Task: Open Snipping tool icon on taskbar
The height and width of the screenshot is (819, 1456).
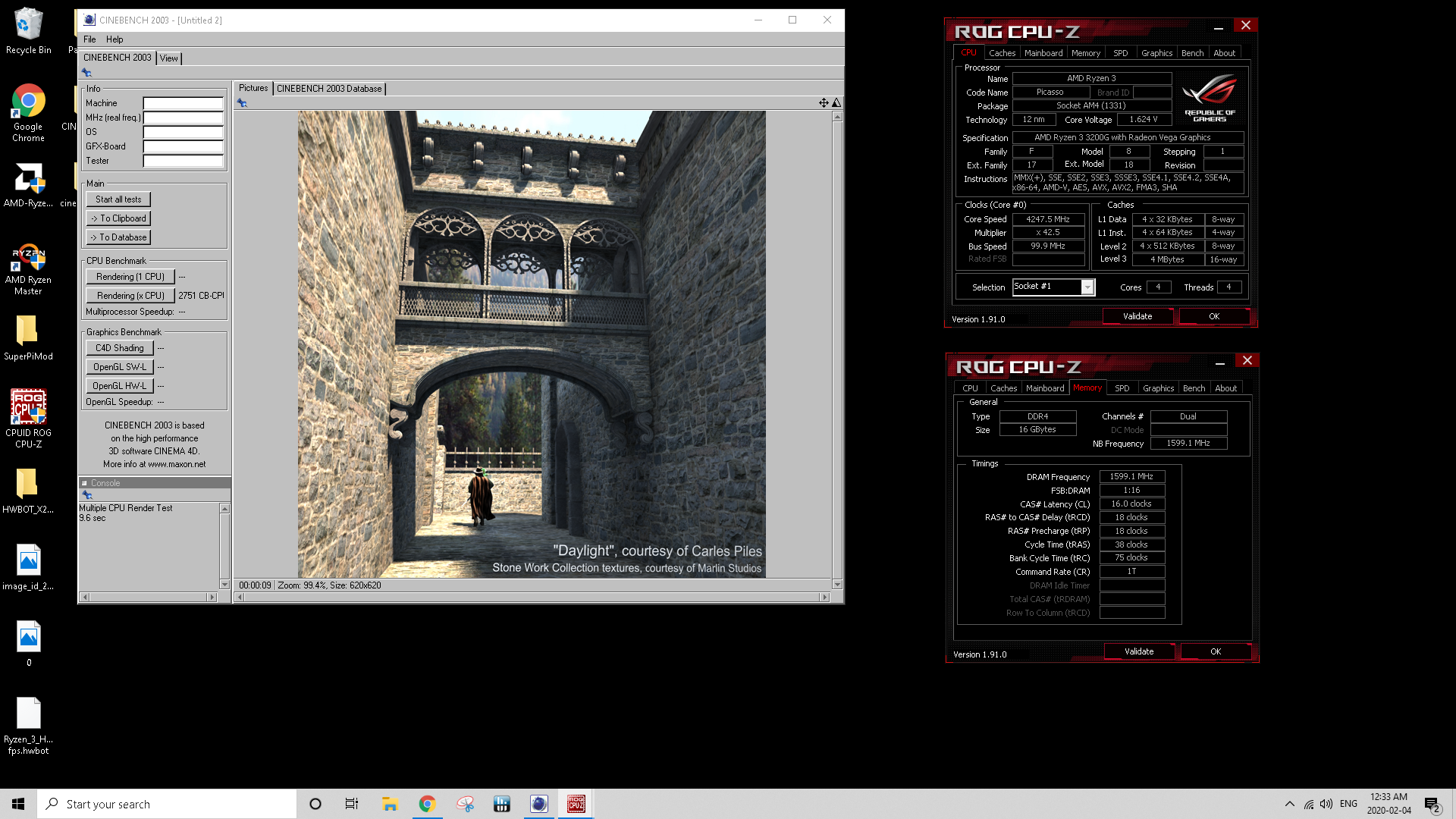Action: (465, 804)
